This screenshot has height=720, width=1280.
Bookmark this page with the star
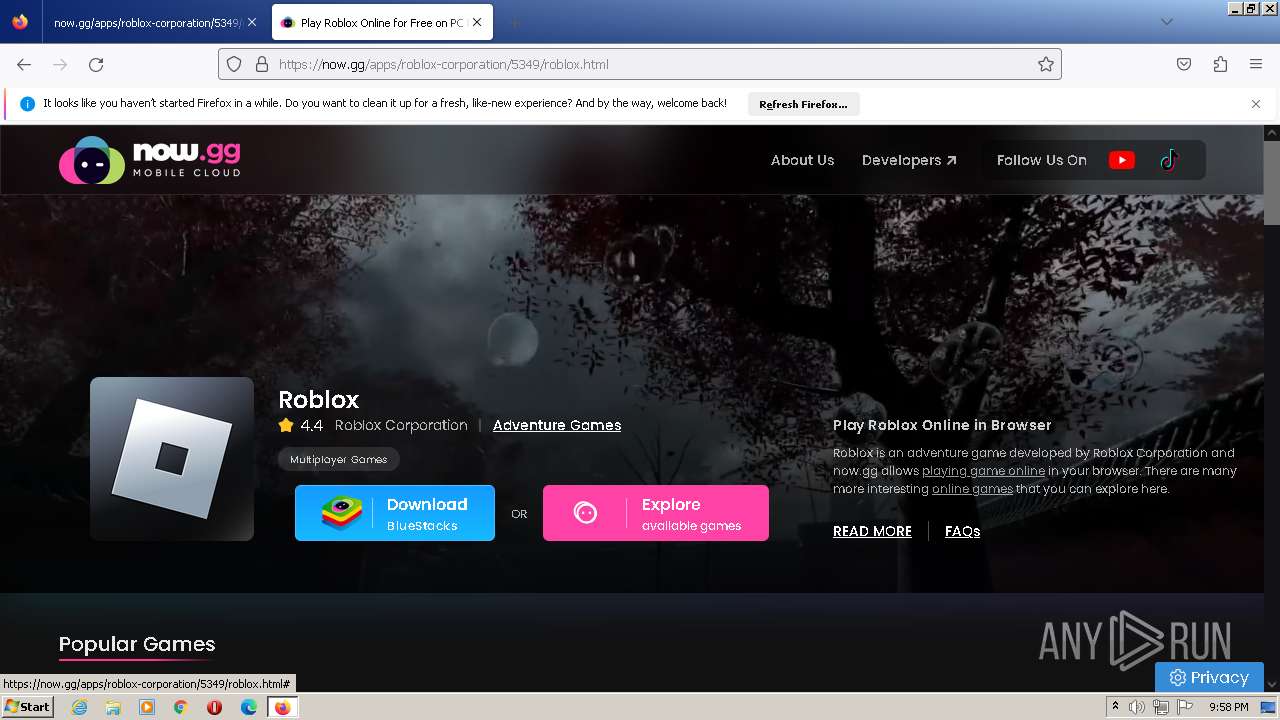pos(1046,64)
